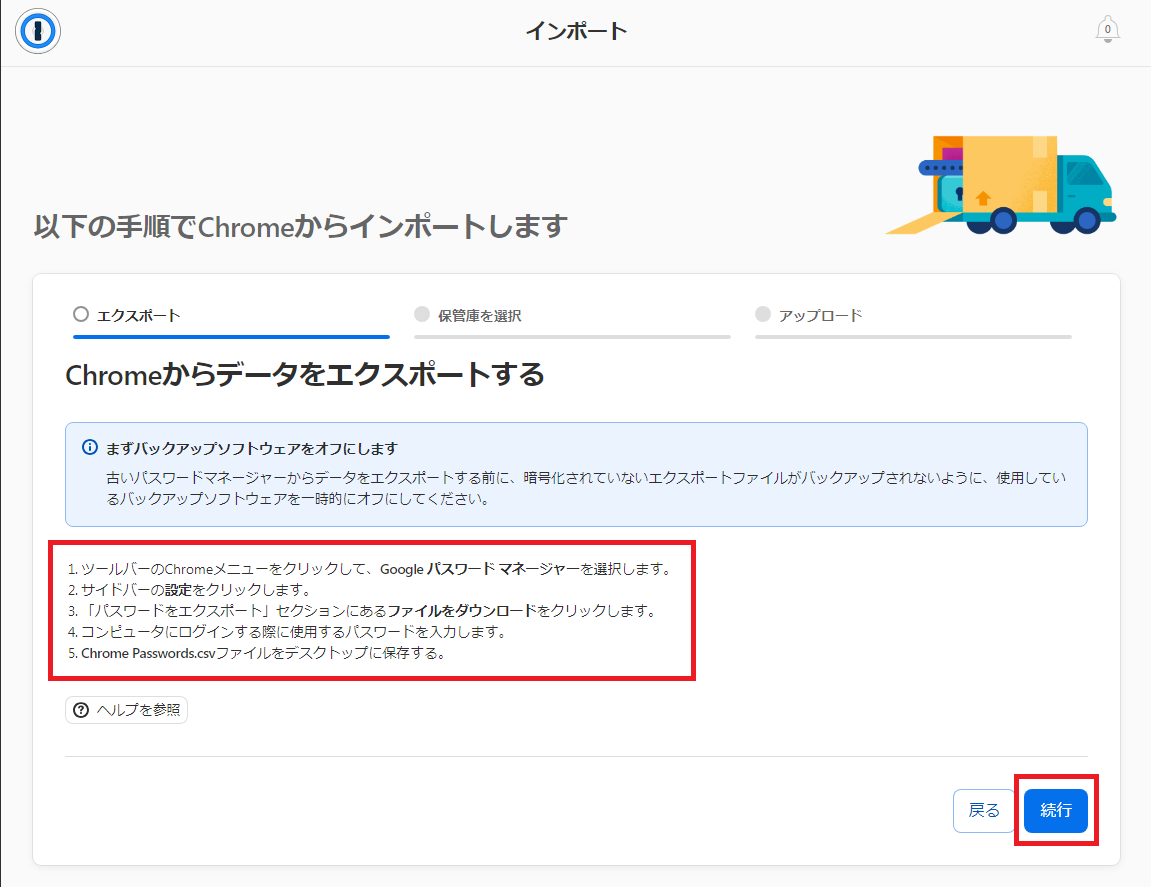
Task: Click heading Chromeからデータをエクスポートする
Action: 305,374
